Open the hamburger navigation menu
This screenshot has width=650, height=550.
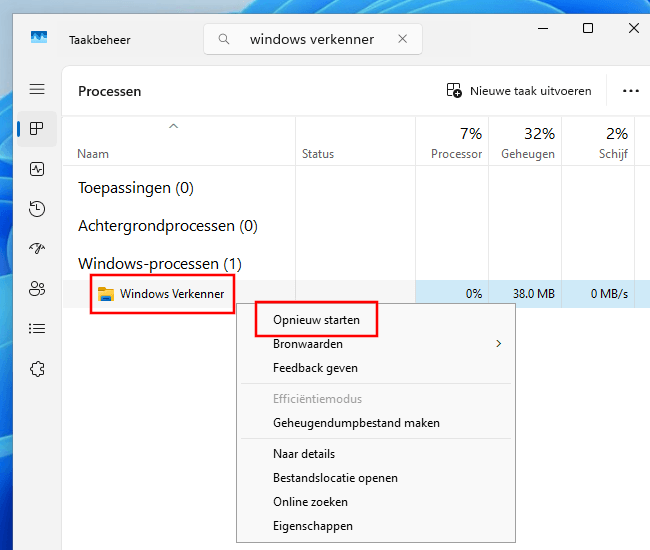pyautogui.click(x=37, y=89)
